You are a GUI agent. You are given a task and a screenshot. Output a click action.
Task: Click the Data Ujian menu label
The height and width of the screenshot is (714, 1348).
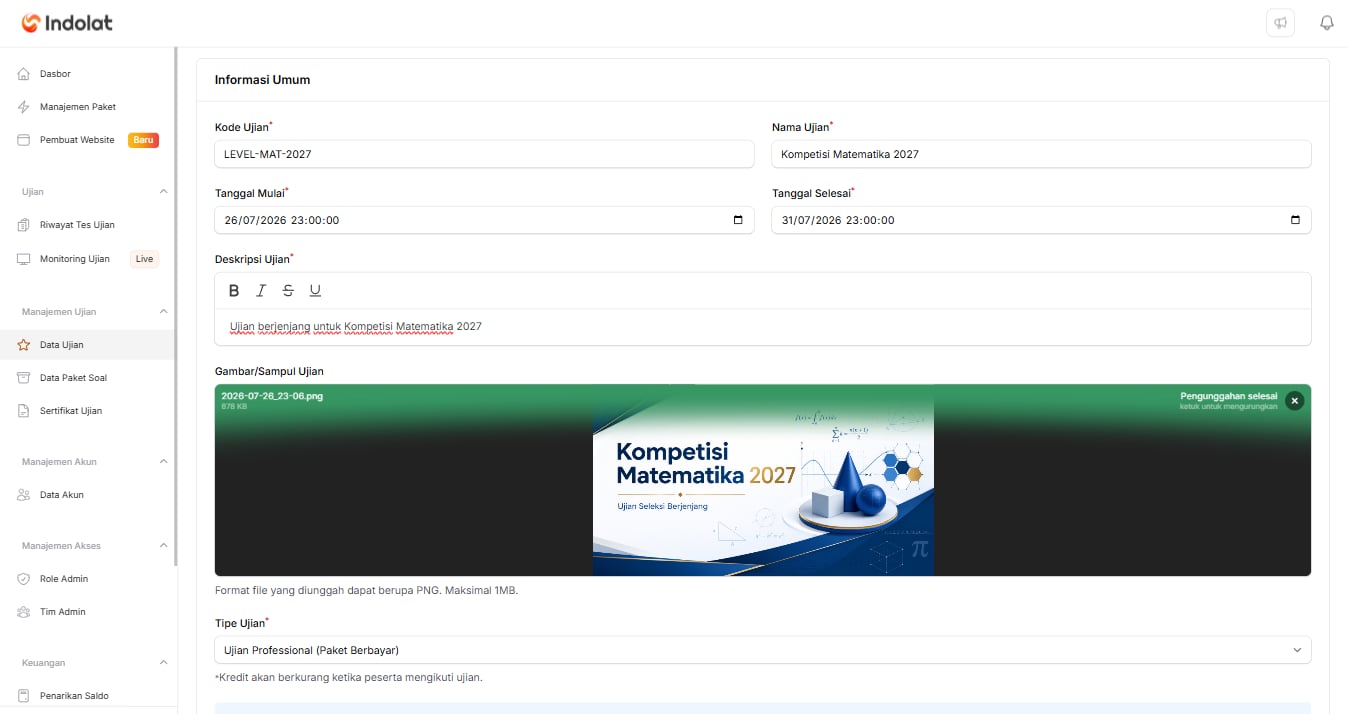pyautogui.click(x=62, y=345)
